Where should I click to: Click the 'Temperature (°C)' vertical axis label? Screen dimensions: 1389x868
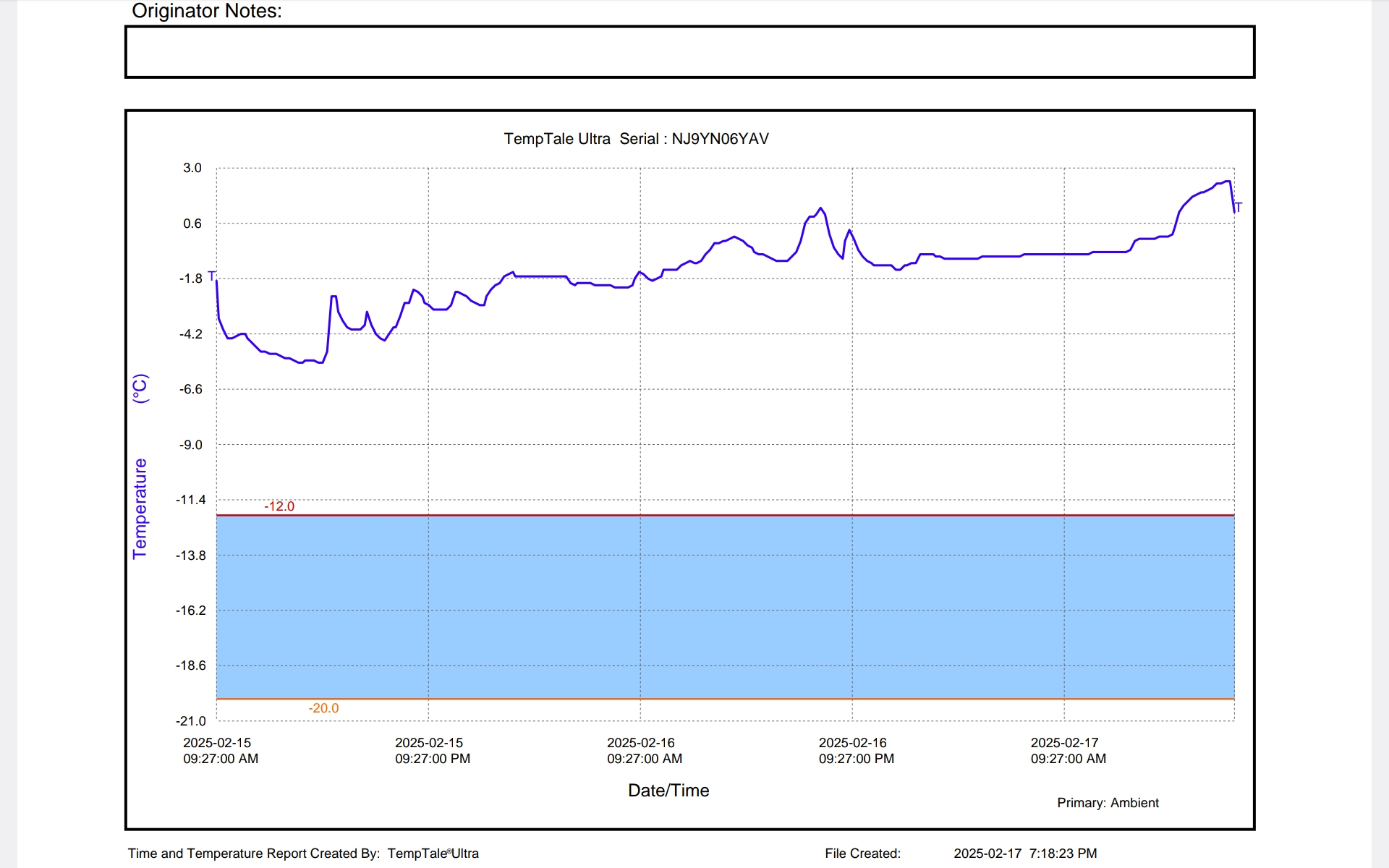[x=140, y=467]
